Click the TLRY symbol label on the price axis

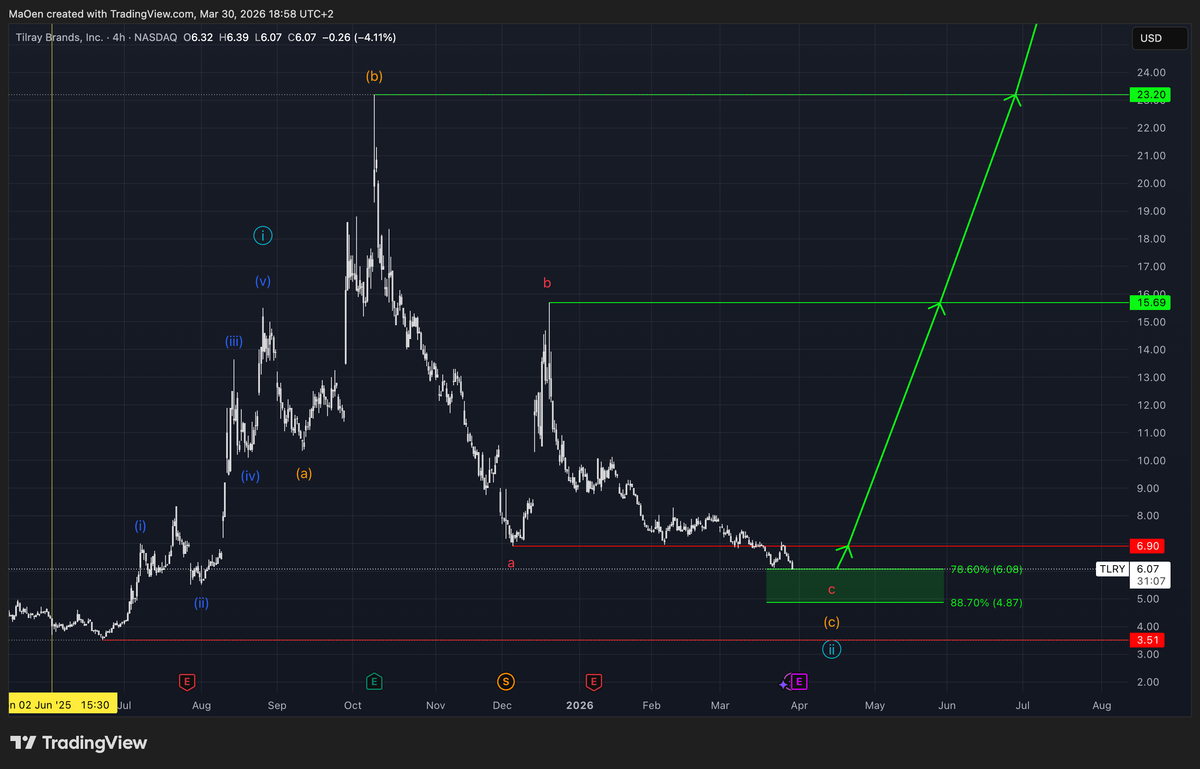pyautogui.click(x=1112, y=569)
